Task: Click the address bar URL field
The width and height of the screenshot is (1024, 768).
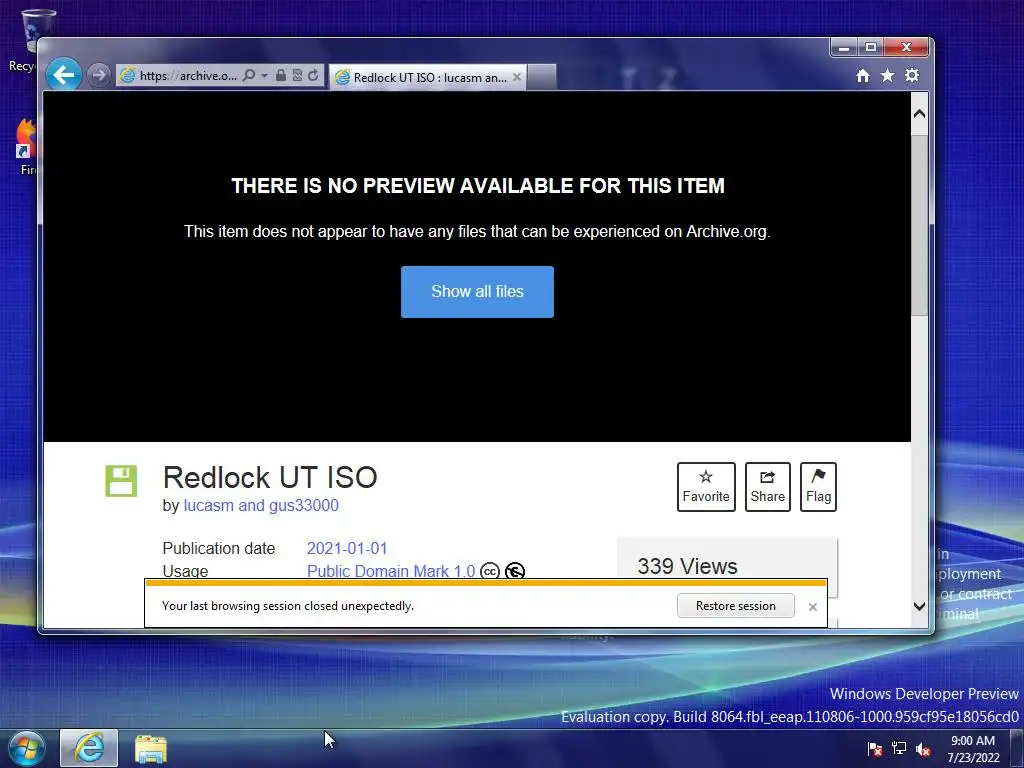Action: pos(187,76)
